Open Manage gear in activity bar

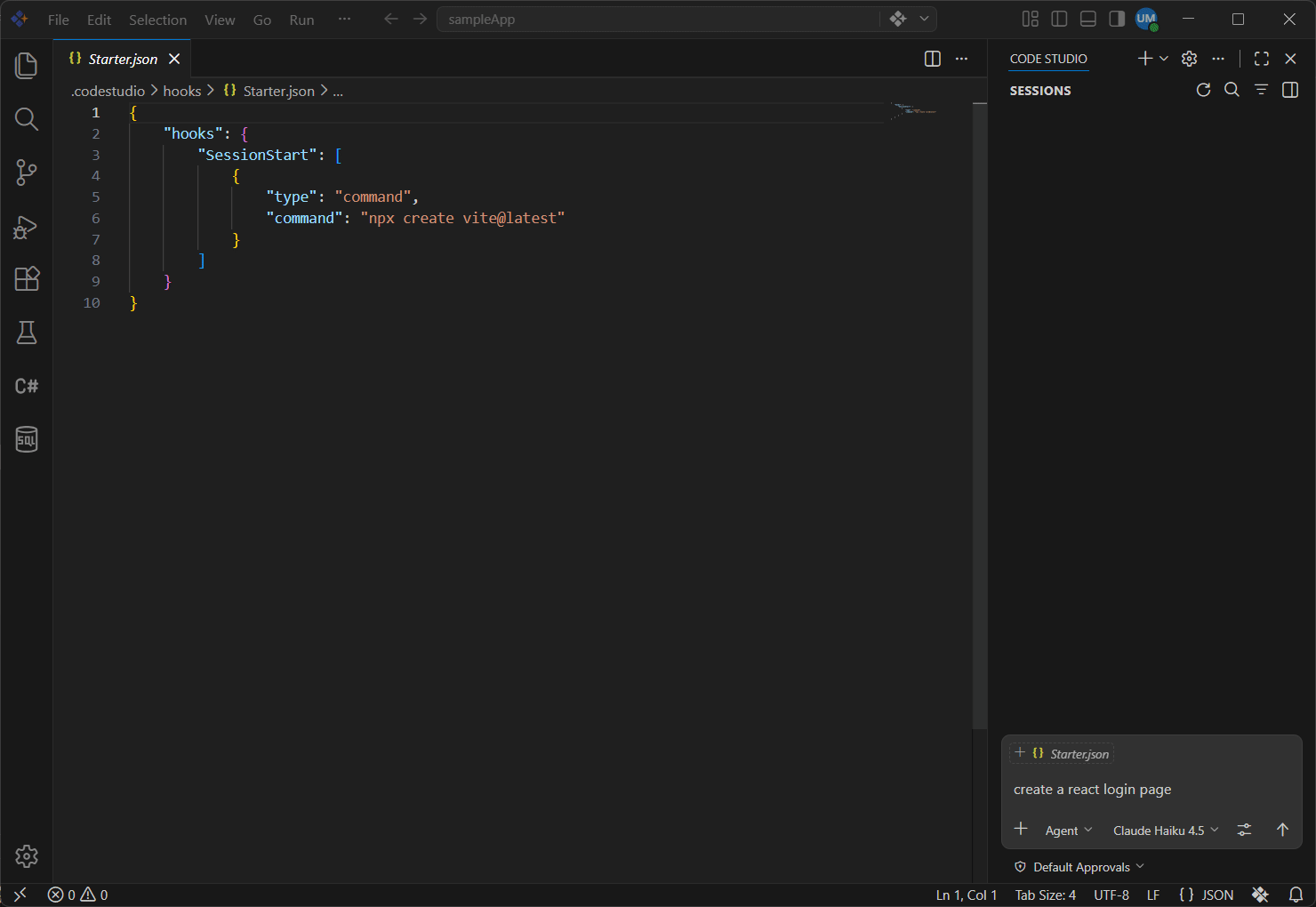27,856
